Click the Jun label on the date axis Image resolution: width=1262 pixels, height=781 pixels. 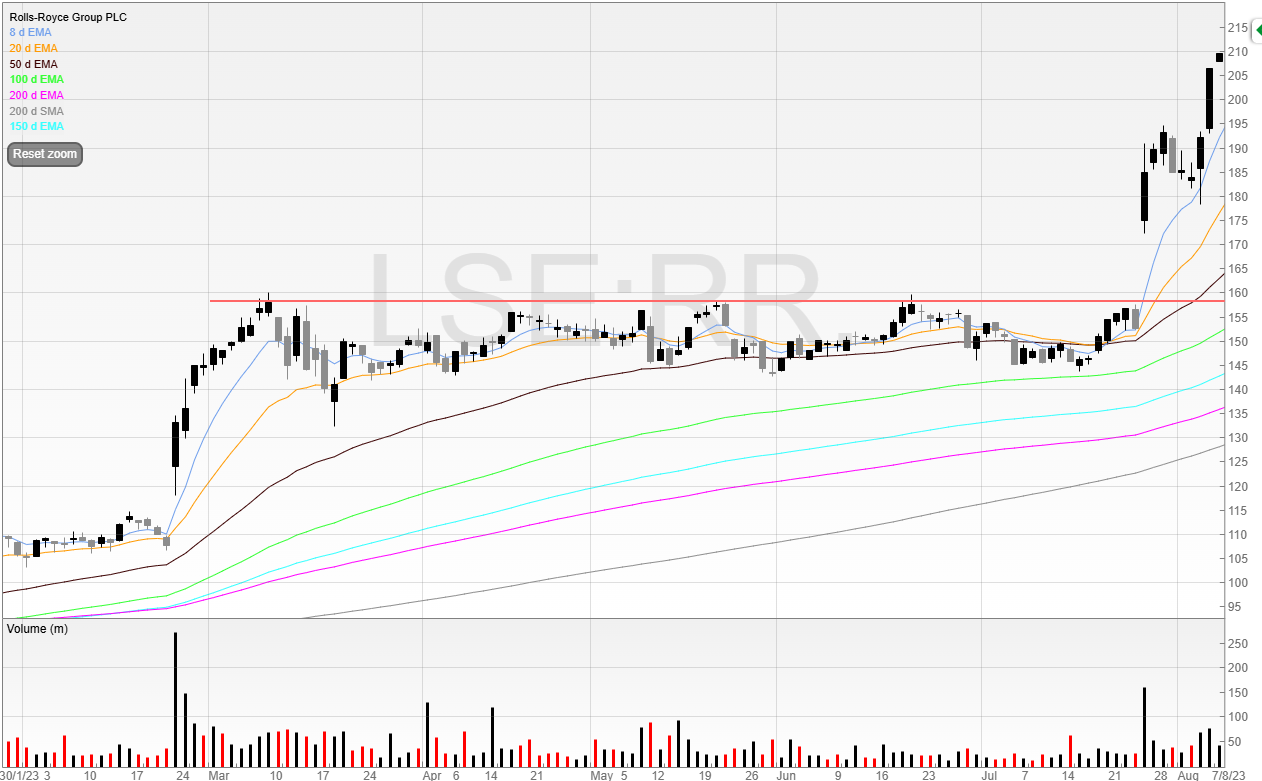point(786,775)
